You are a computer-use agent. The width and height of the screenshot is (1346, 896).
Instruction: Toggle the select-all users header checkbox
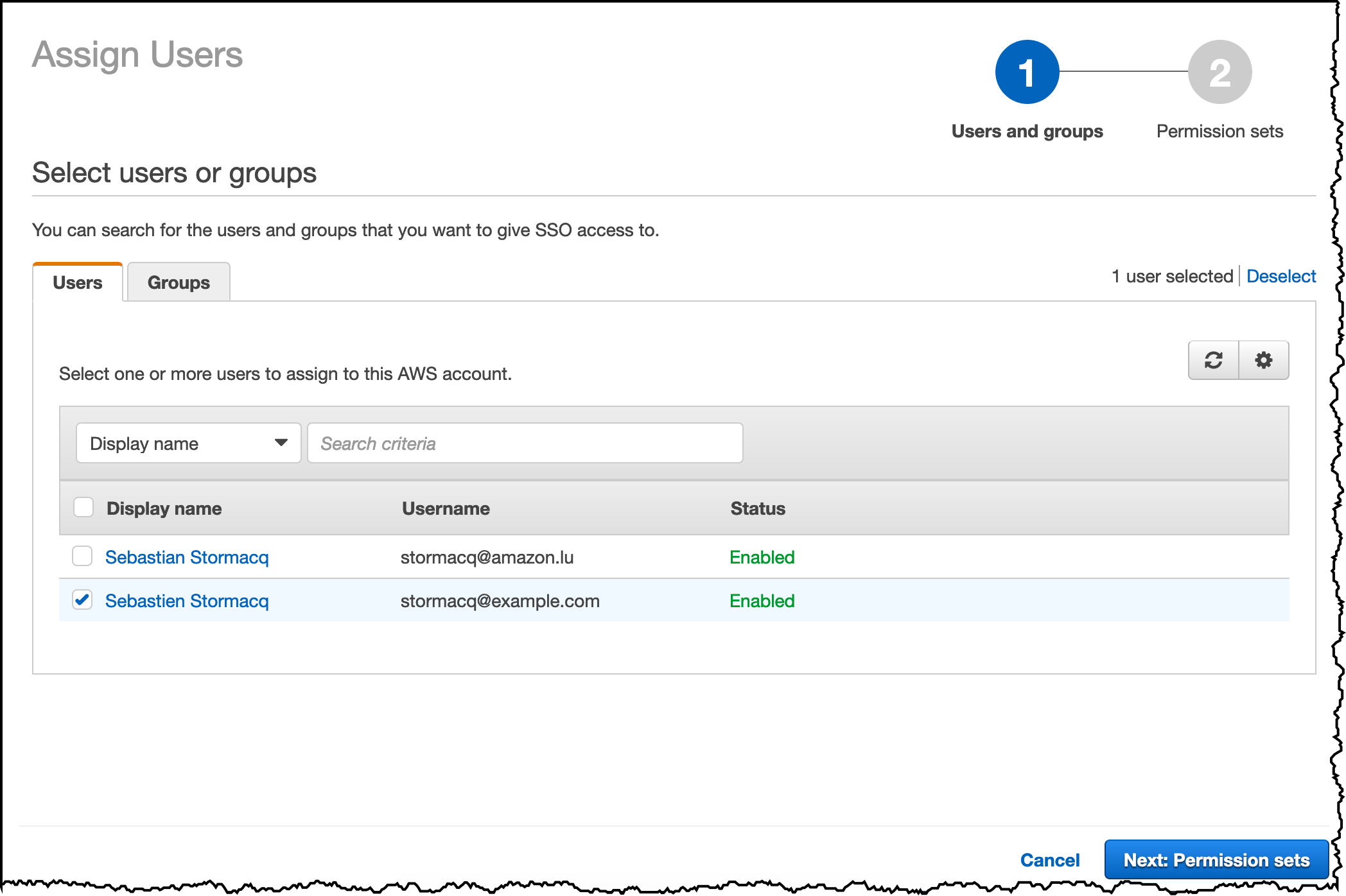tap(83, 508)
